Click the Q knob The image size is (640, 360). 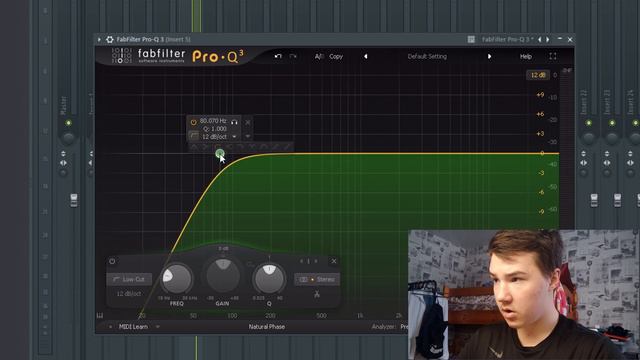[x=269, y=279]
